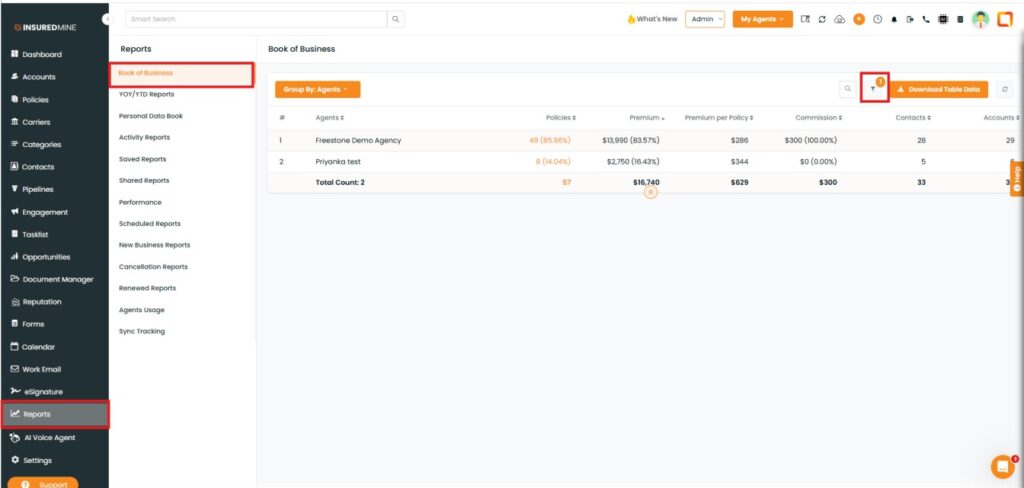This screenshot has width=1024, height=488.
Task: Open the user profile avatar
Action: [x=980, y=19]
